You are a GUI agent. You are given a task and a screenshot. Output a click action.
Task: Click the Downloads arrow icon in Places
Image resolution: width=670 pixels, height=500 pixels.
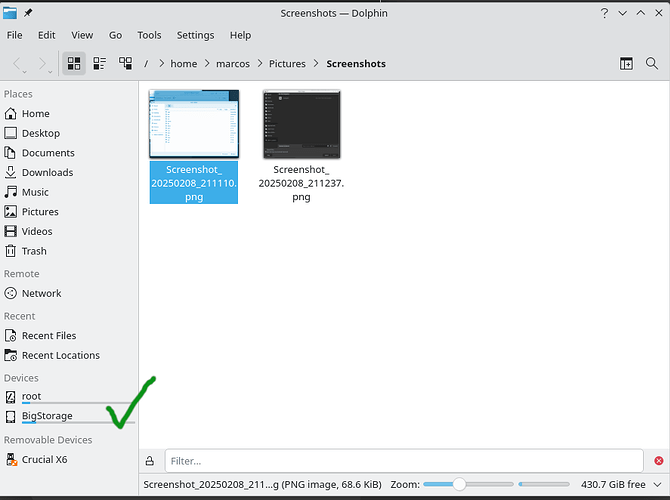click(x=11, y=172)
